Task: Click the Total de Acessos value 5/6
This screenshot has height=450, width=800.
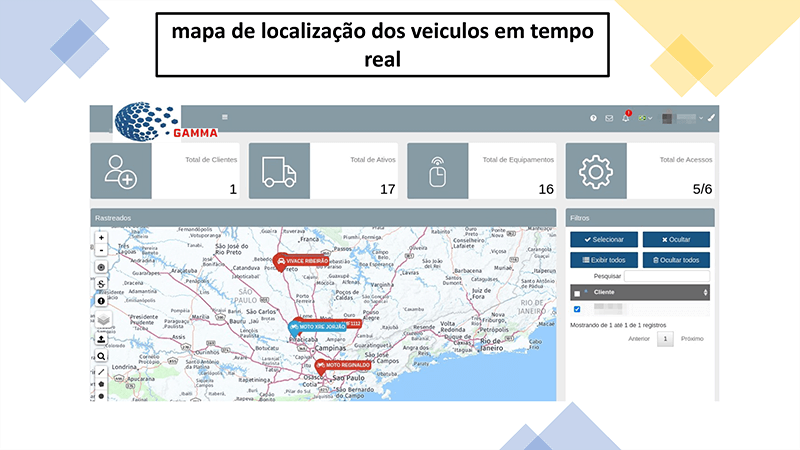Action: tap(702, 189)
